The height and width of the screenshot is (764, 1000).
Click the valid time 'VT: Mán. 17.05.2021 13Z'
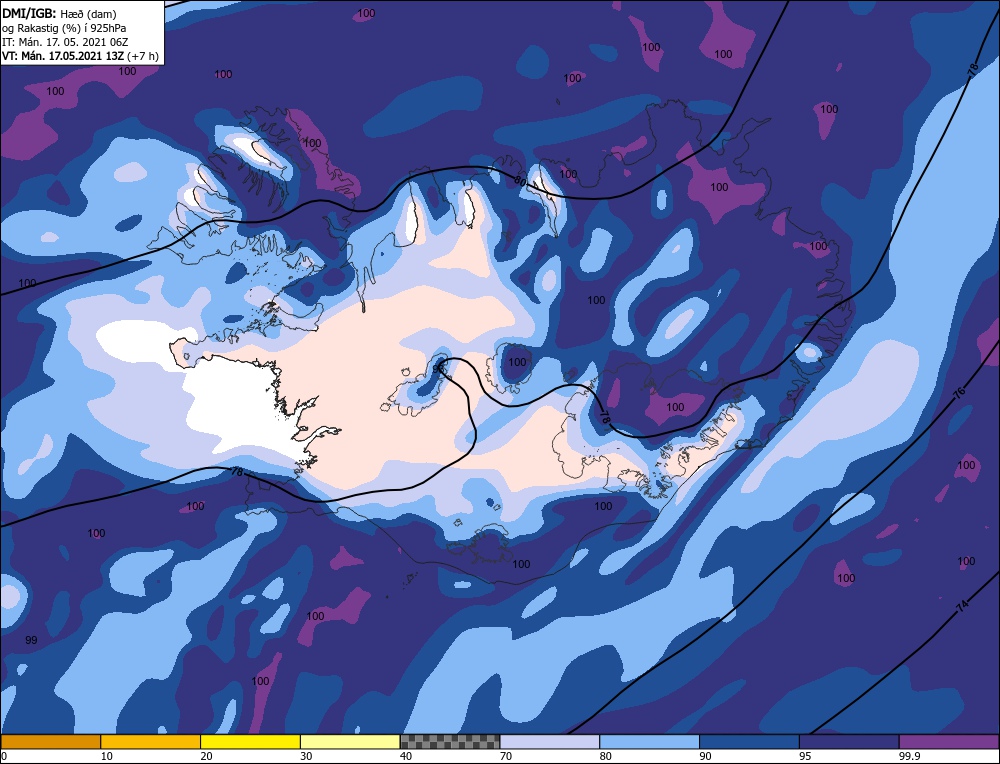(x=63, y=56)
